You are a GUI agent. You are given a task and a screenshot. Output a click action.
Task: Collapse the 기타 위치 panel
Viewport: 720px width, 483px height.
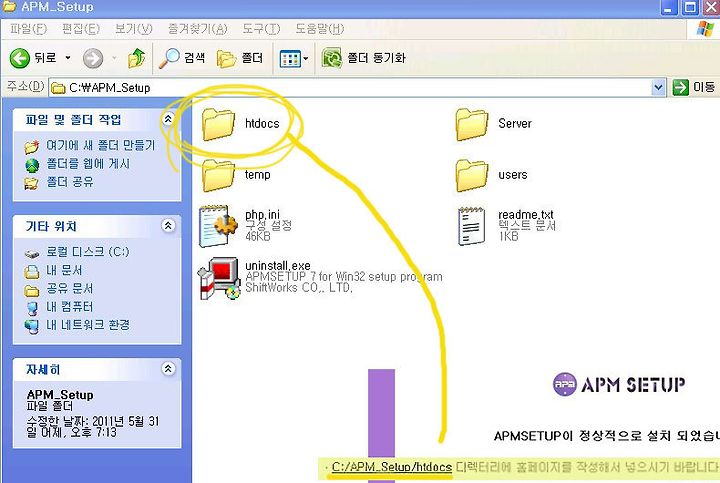click(168, 225)
